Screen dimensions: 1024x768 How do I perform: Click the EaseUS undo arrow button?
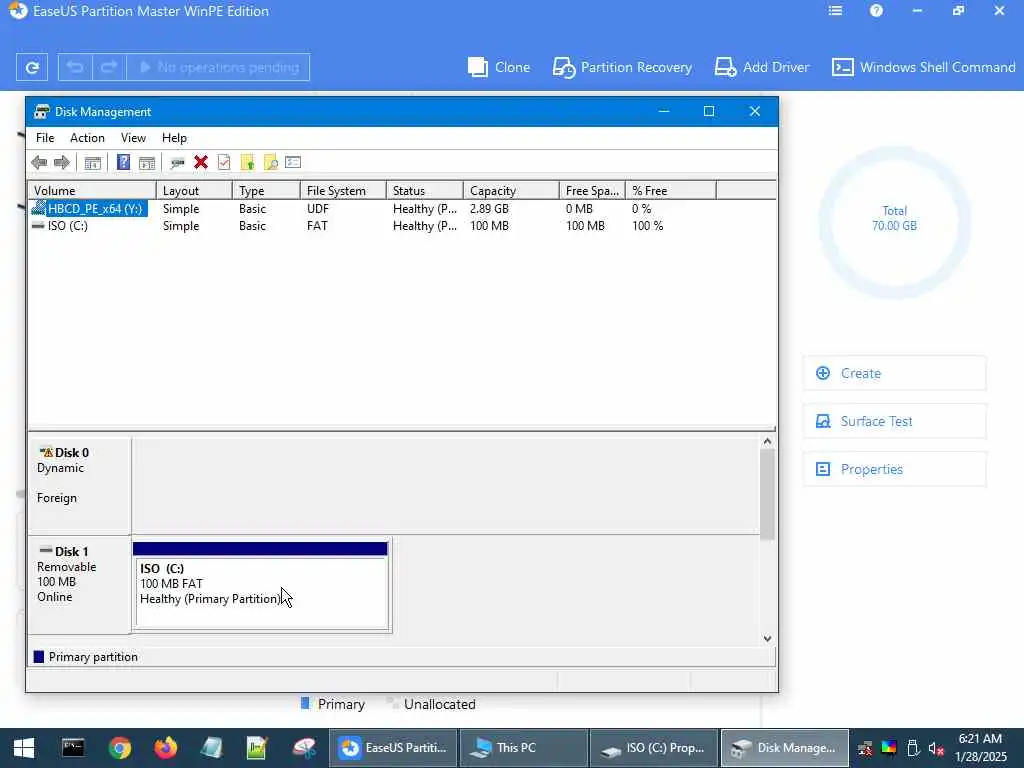[x=75, y=67]
